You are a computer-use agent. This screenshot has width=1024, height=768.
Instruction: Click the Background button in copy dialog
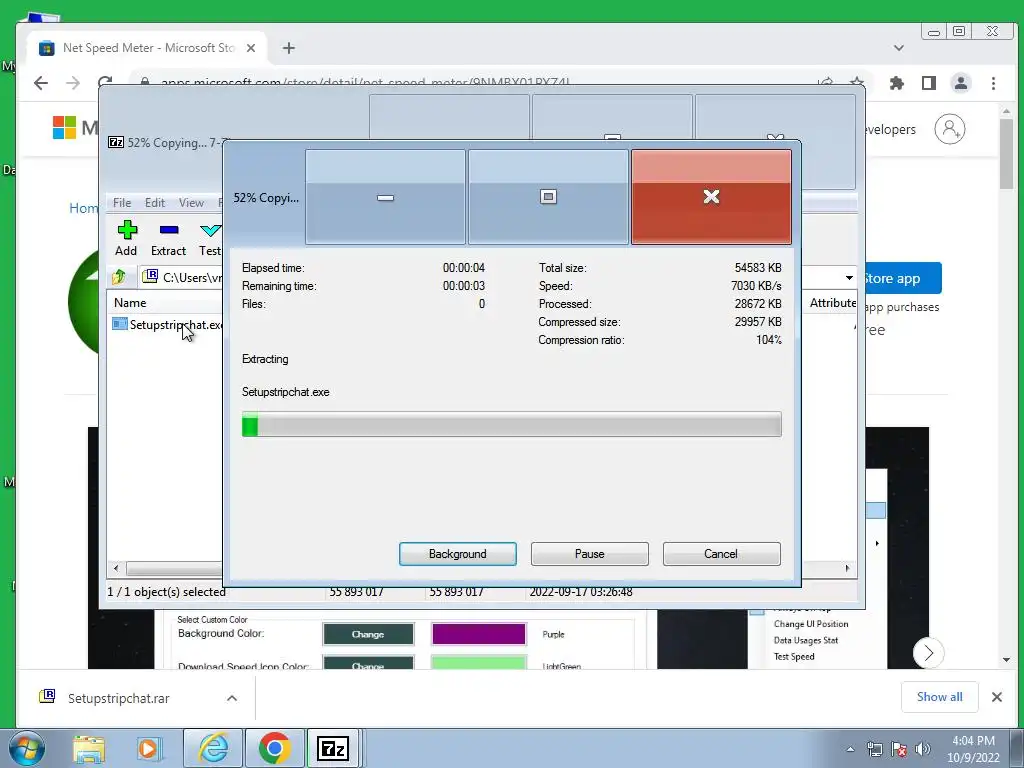click(457, 554)
